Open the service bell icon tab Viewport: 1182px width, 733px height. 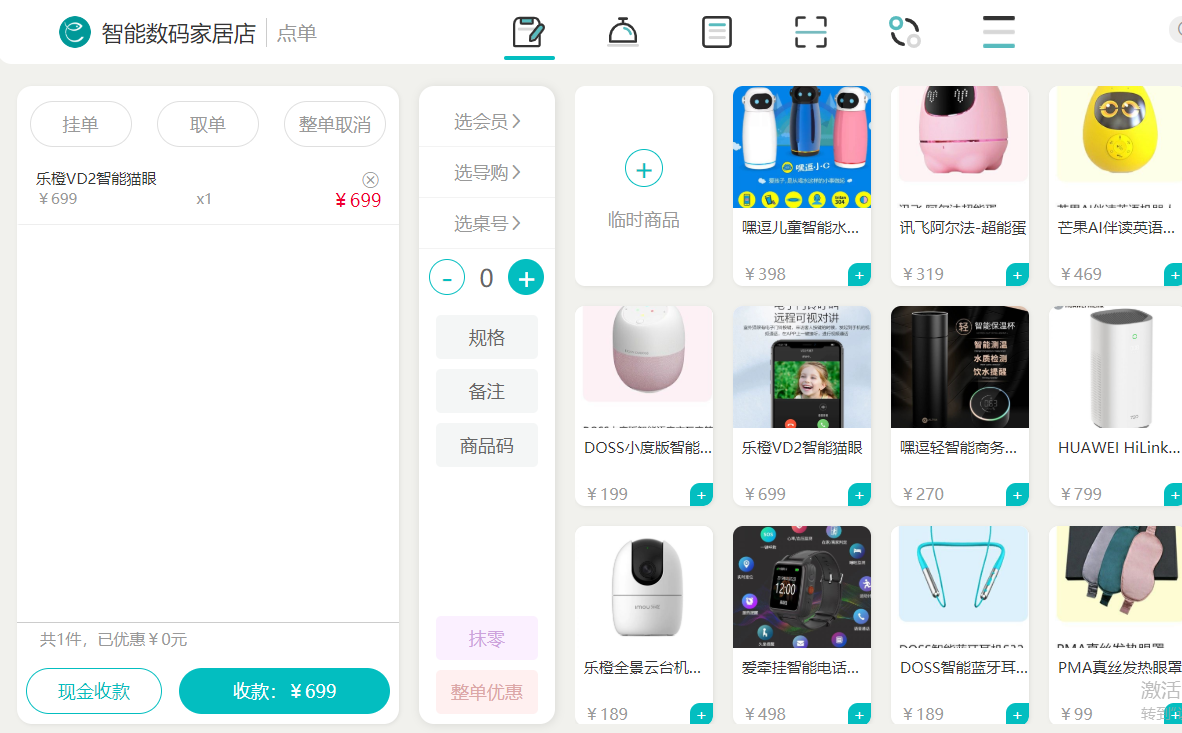623,32
